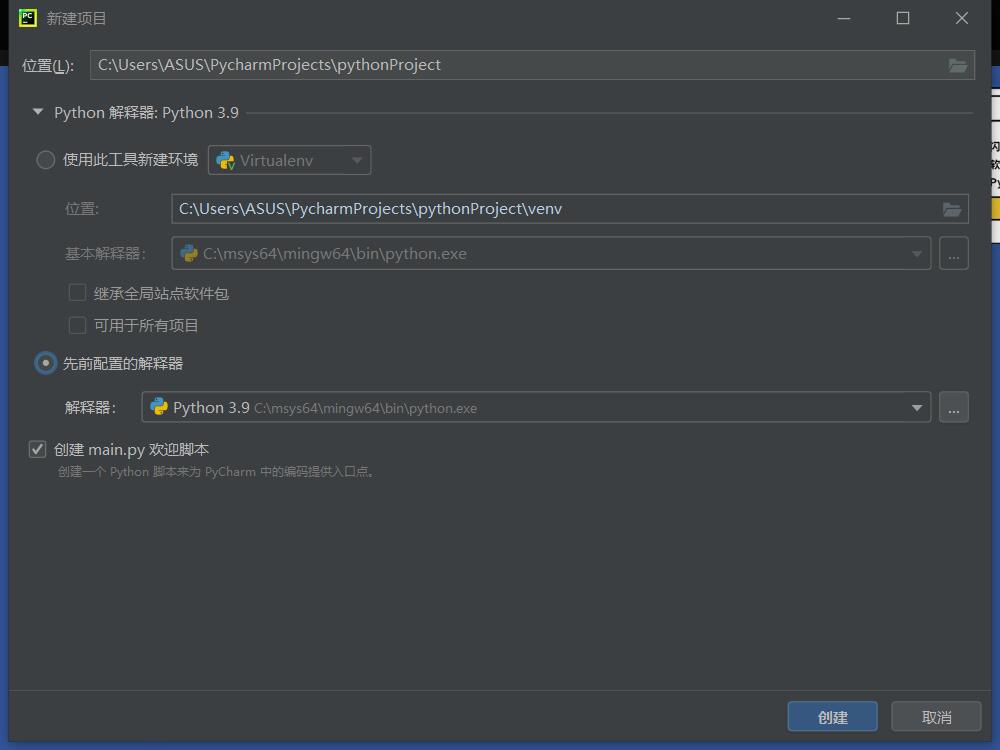Image resolution: width=1000 pixels, height=750 pixels.
Task: Maximize the 新建项目 dialog window
Action: pyautogui.click(x=902, y=18)
